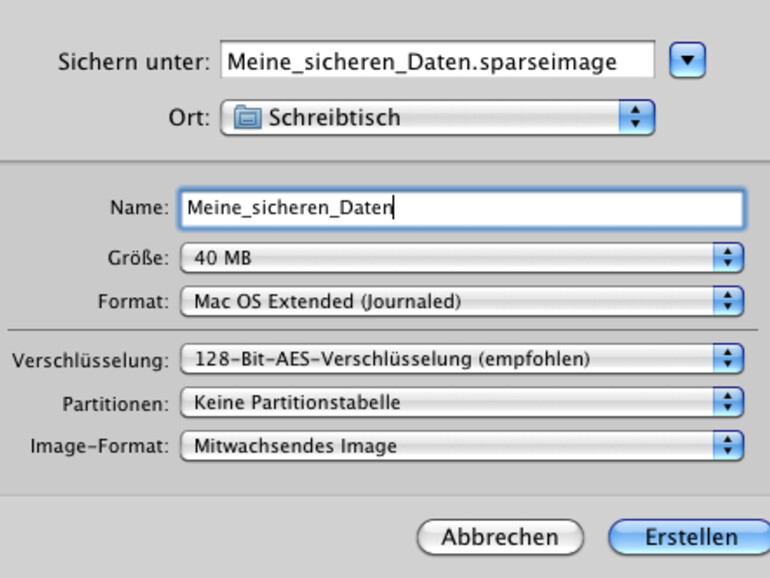The height and width of the screenshot is (578, 770).
Task: Open the Ort location dropdown showing Schreibtisch
Action: 436,118
